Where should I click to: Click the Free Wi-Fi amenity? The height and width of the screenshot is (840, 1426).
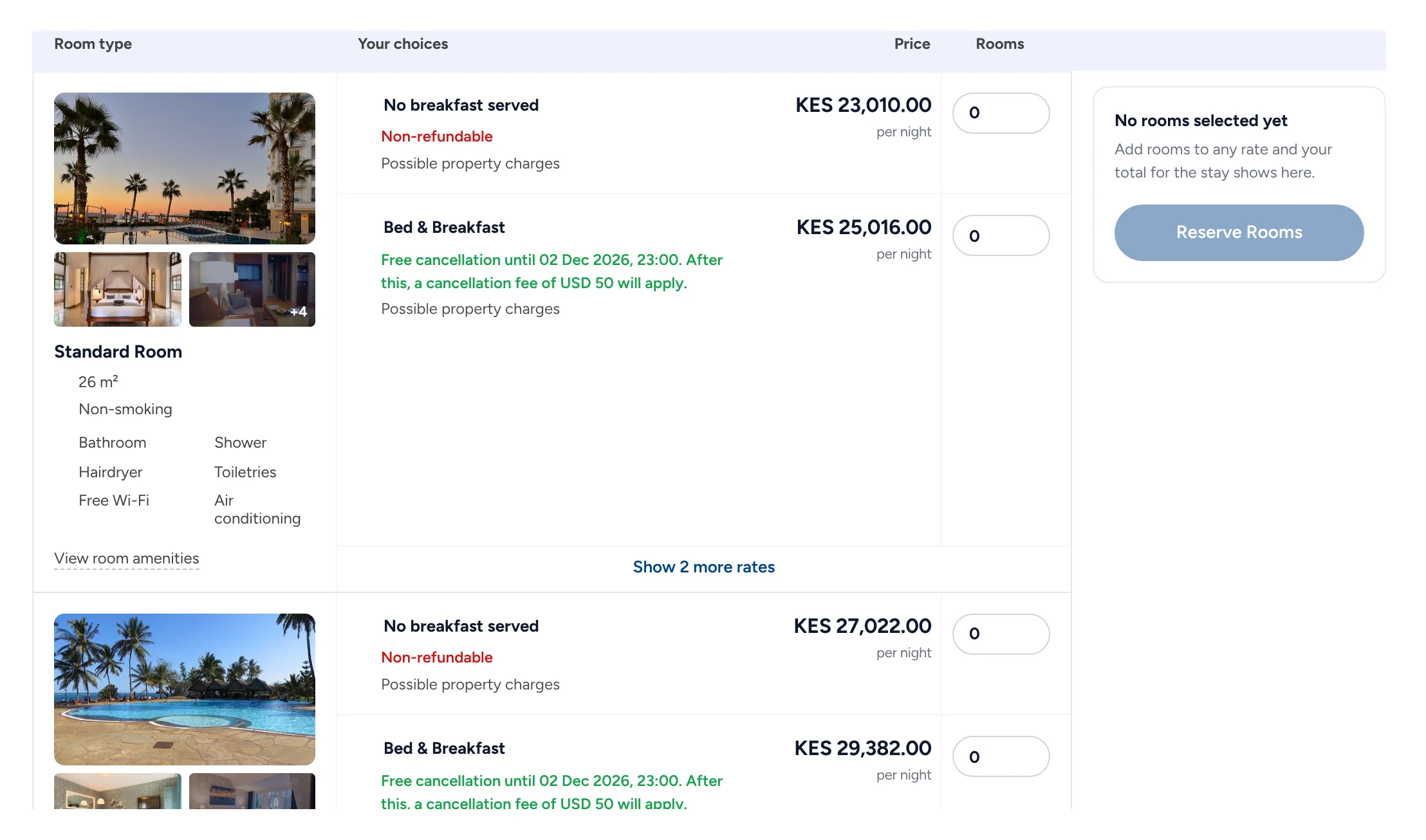click(x=114, y=500)
